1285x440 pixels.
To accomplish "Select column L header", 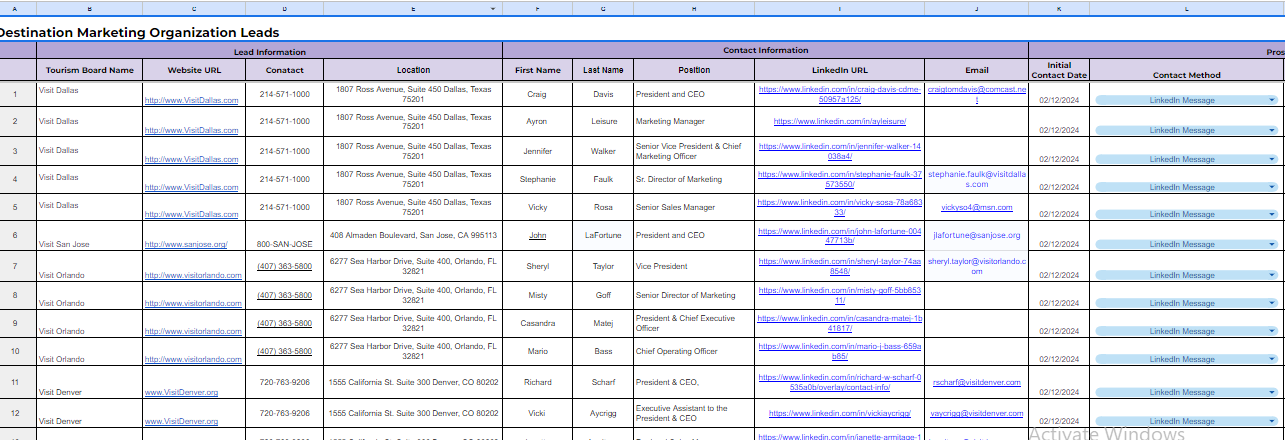I will 1187,8.
